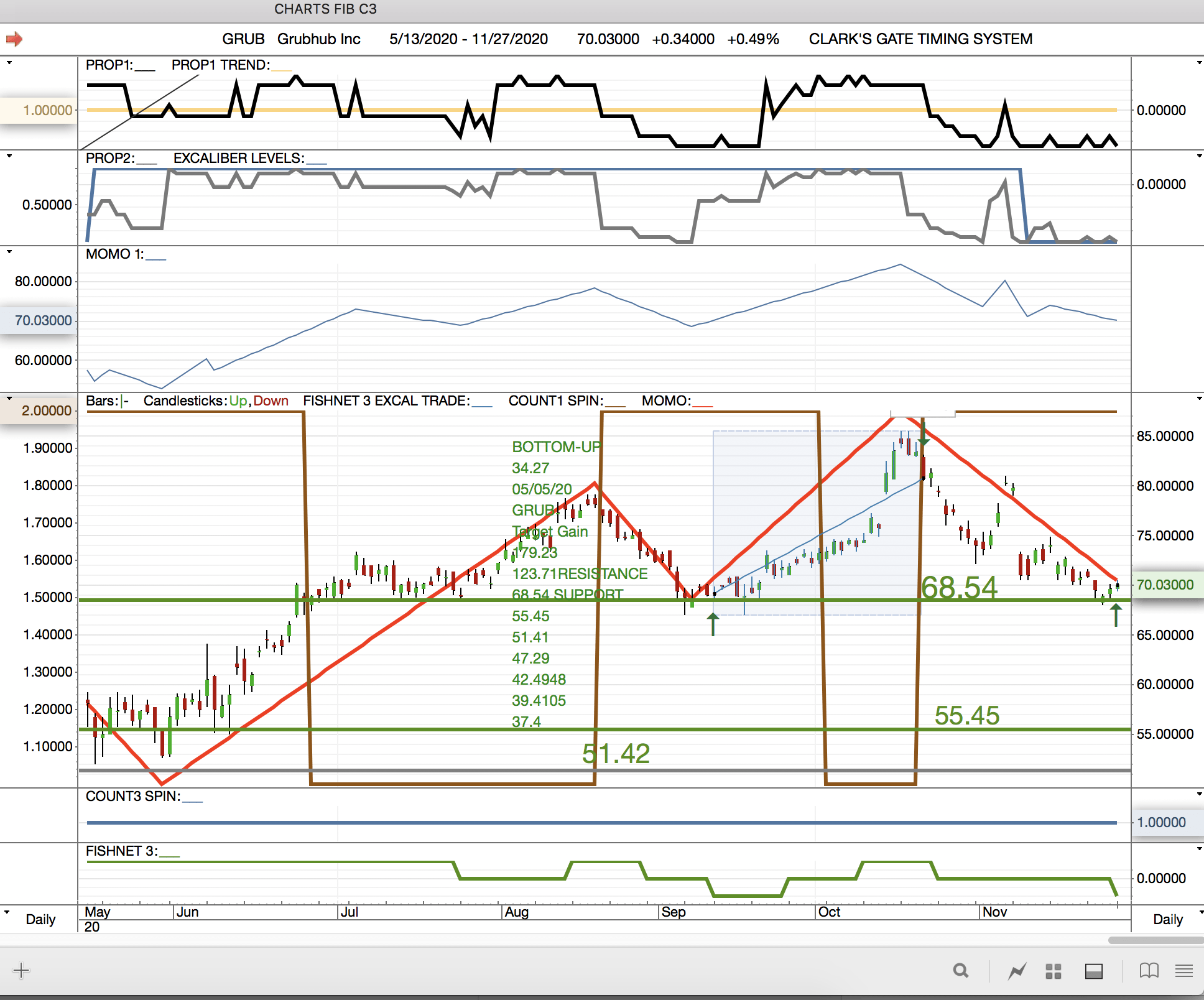Click the magnifier search icon
Viewport: 1204px width, 1000px height.
[x=961, y=971]
